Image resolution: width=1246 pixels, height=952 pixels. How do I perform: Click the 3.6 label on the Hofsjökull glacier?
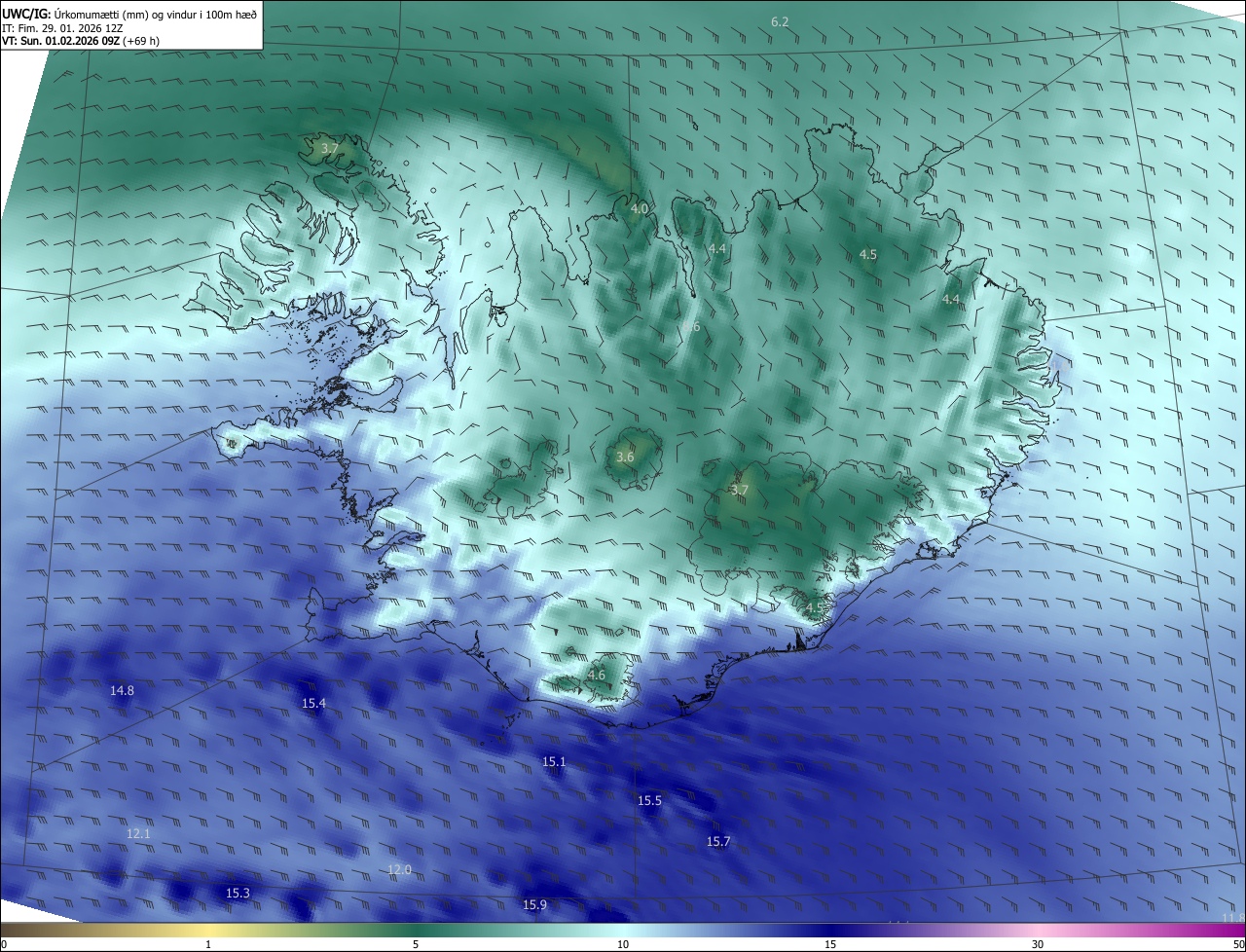coord(625,457)
